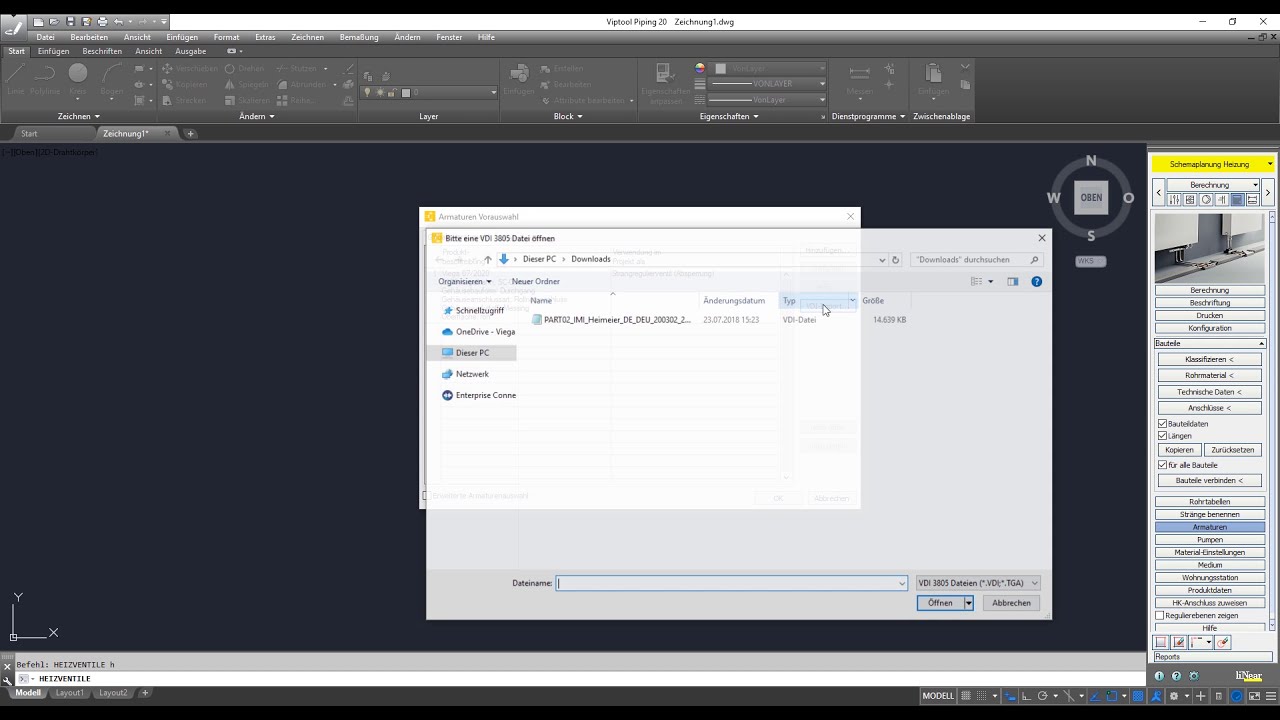Click the help icon in file dialog

coord(1036,282)
